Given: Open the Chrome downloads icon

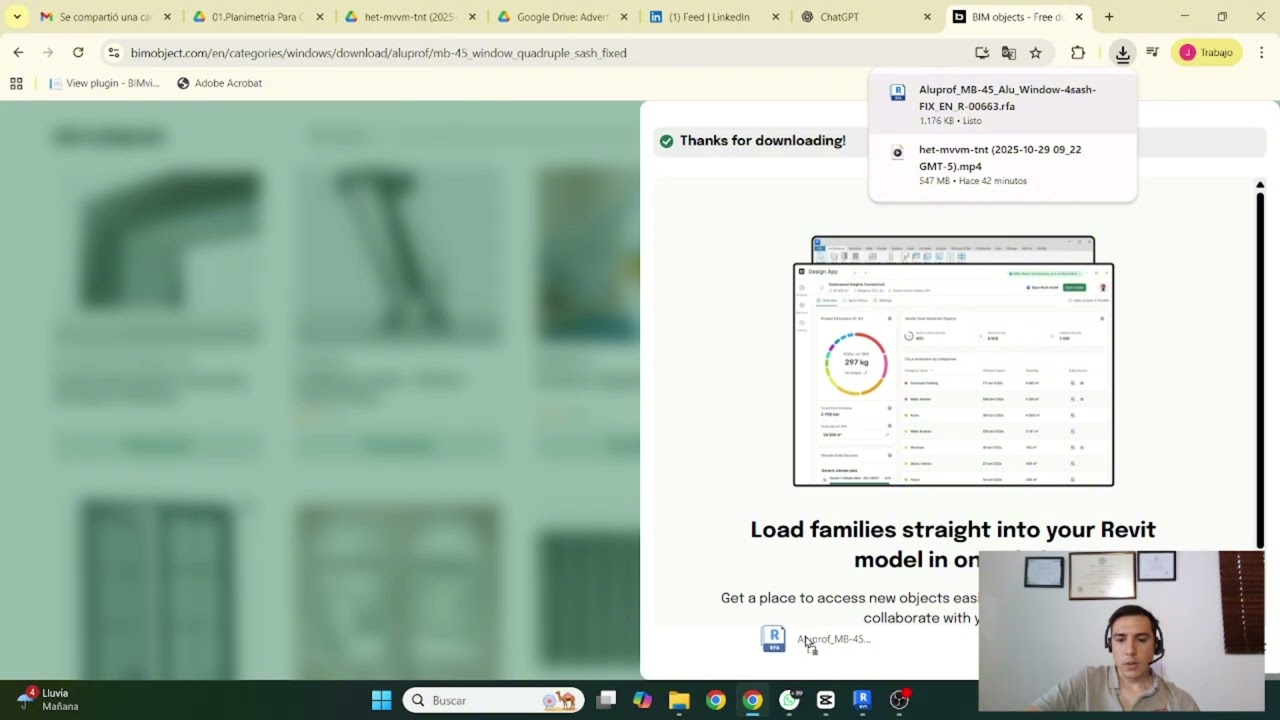Looking at the screenshot, I should coord(1123,53).
